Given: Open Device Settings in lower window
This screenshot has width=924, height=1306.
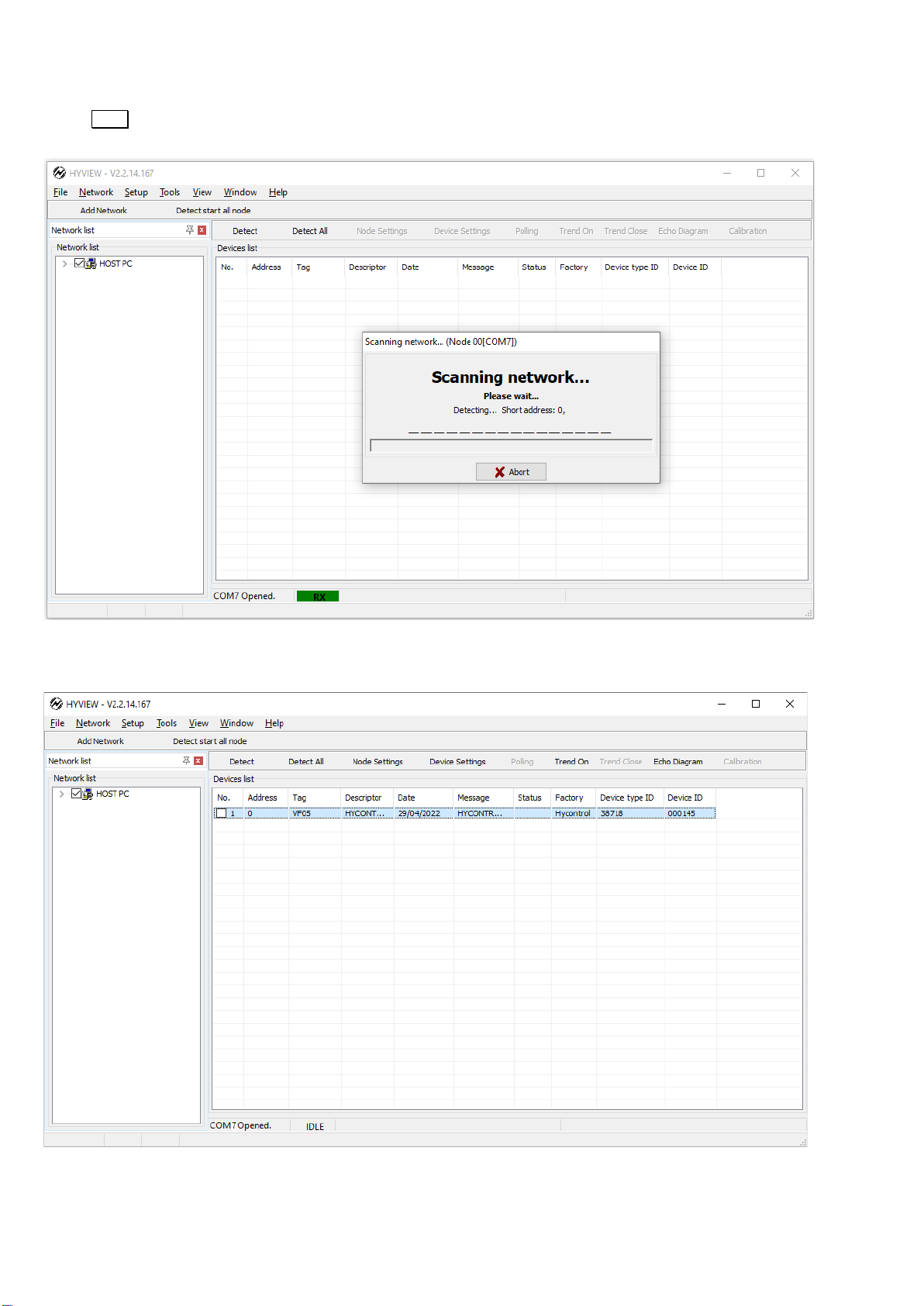Looking at the screenshot, I should click(457, 762).
